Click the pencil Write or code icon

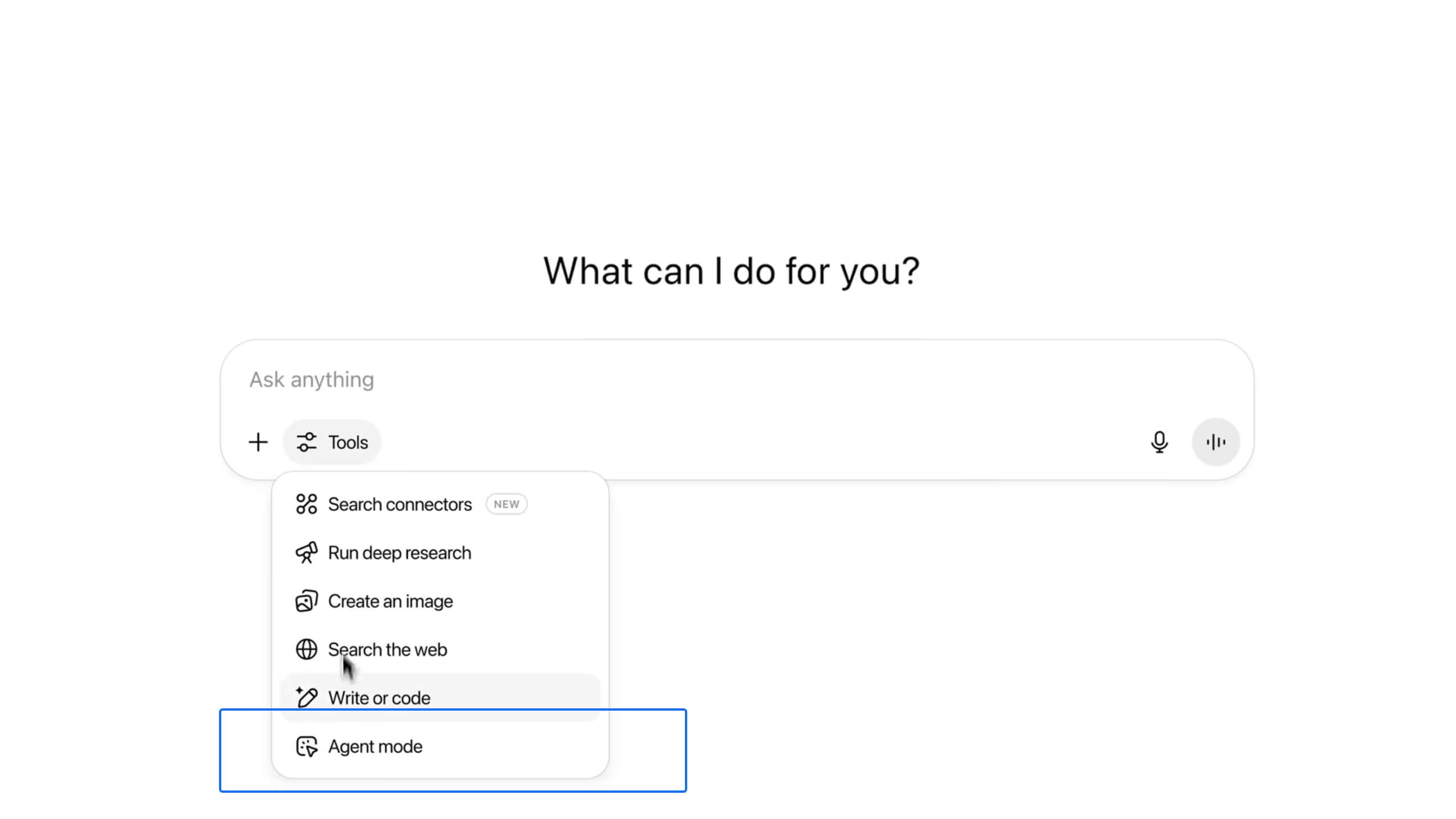point(306,697)
